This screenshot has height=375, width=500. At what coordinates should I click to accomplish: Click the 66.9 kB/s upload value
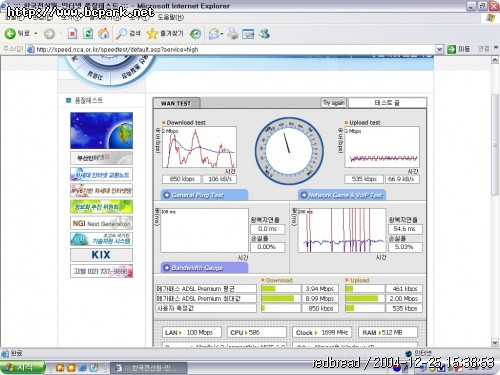[402, 179]
